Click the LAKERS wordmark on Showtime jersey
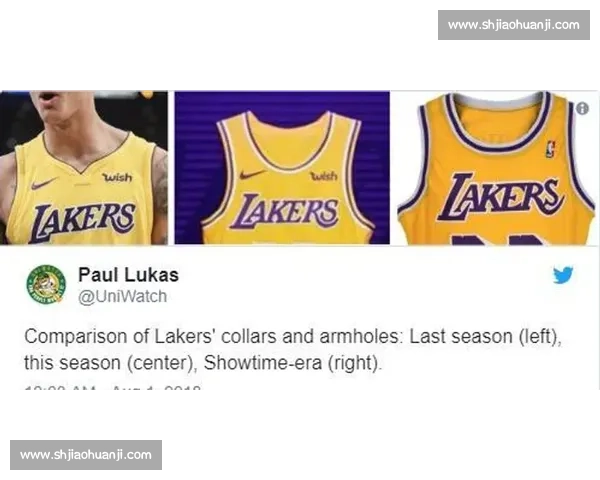Image resolution: width=600 pixels, height=480 pixels. point(501,198)
